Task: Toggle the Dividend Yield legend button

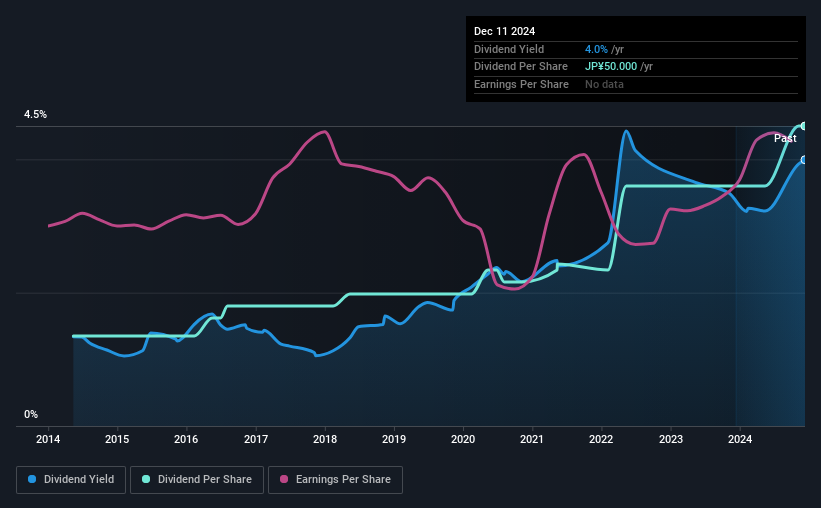Action: pyautogui.click(x=71, y=480)
